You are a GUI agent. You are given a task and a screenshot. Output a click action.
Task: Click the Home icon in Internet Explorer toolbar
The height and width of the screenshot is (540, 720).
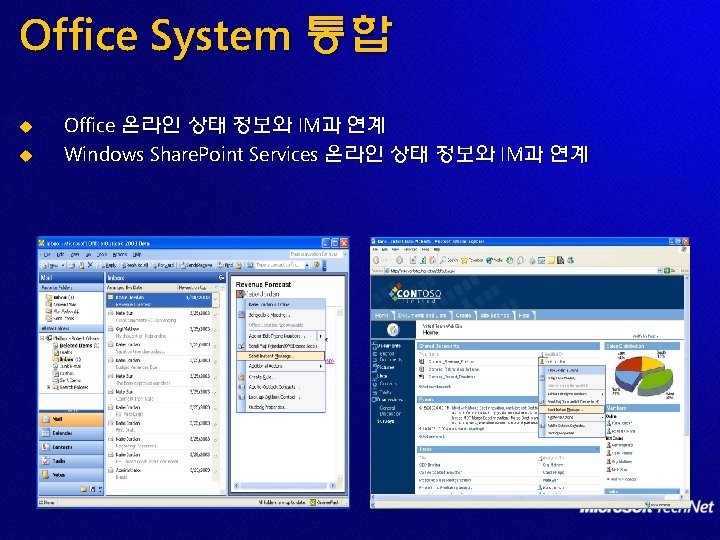433,260
